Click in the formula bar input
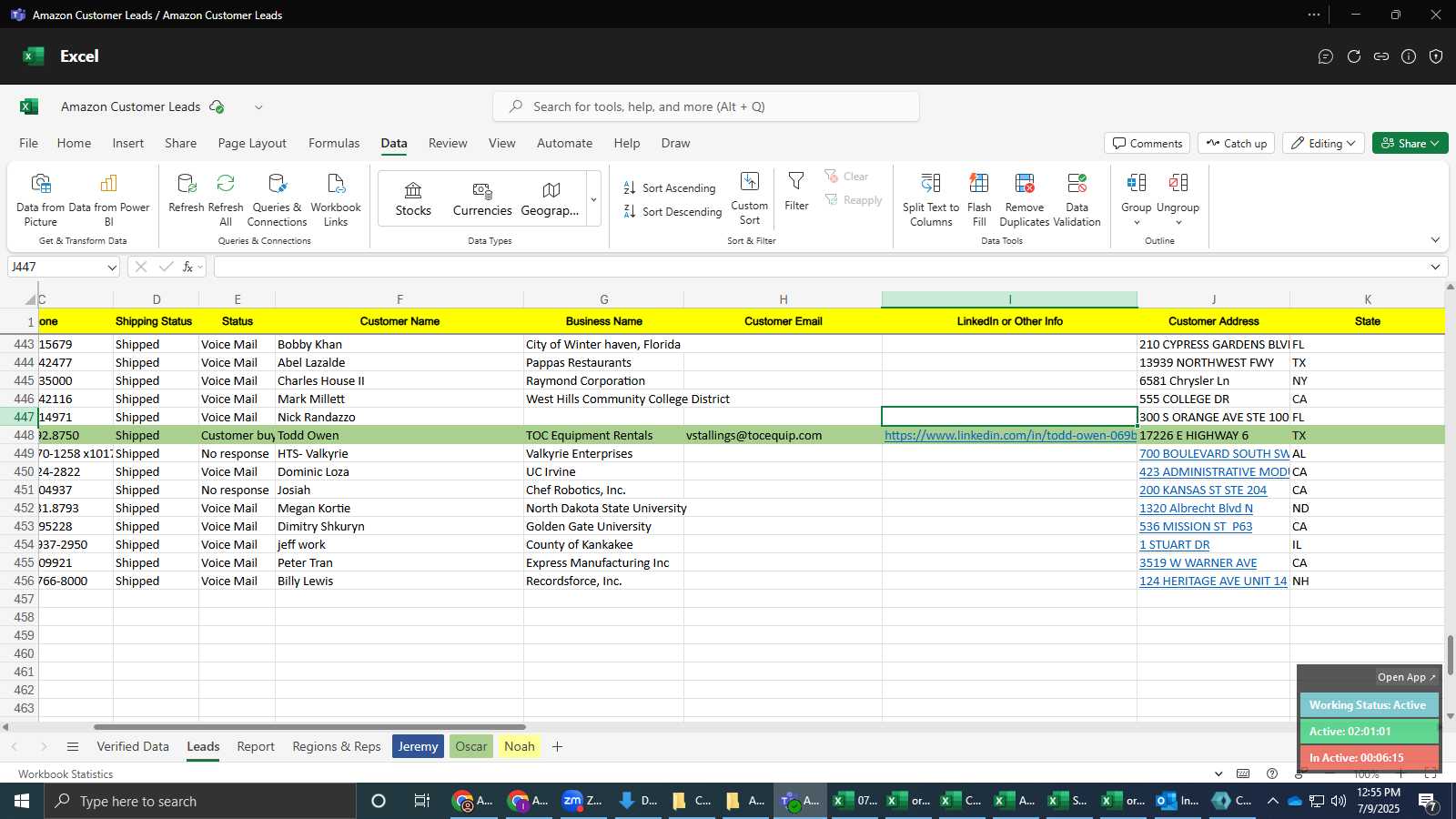The height and width of the screenshot is (819, 1456). pos(819,267)
